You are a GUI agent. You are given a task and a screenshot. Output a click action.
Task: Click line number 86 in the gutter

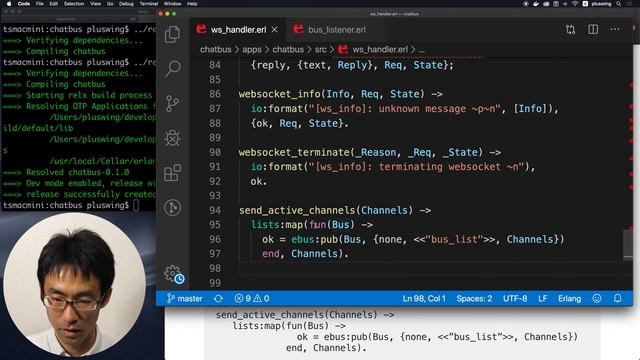point(215,94)
